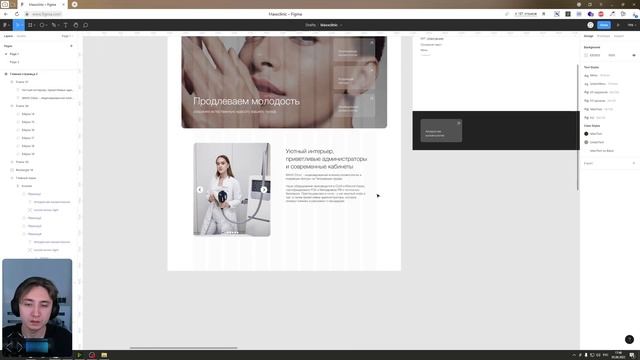Select the Pen tool
Screen dimensions: 640x360
(54, 25)
